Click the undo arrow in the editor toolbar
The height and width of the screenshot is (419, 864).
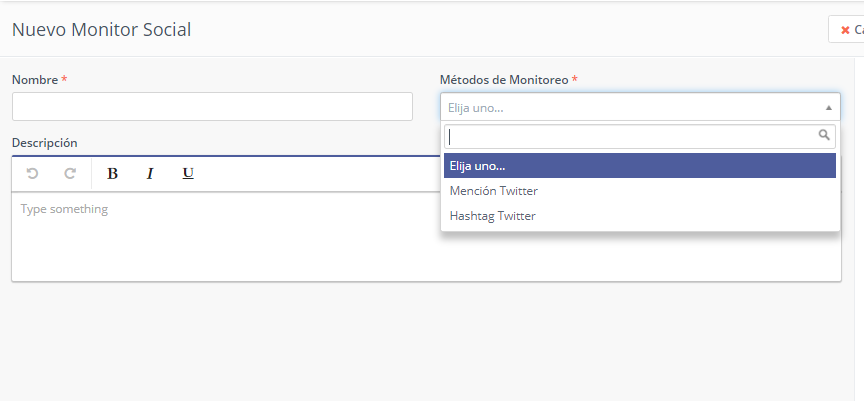point(32,174)
